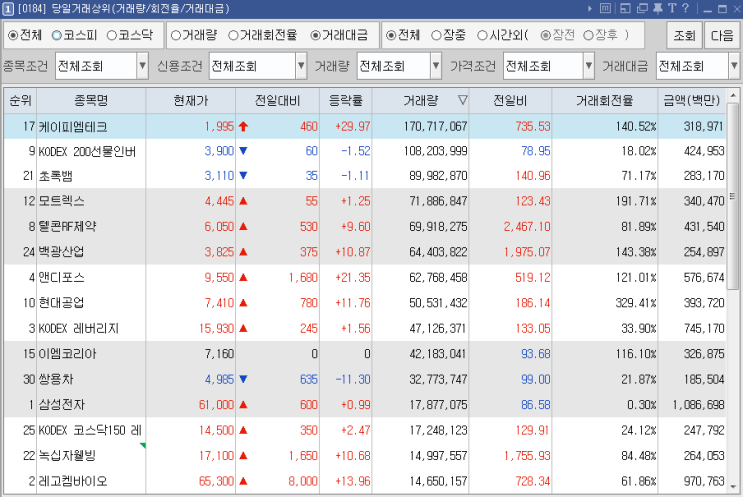Sort by the 등락률 column header
The width and height of the screenshot is (743, 497).
[x=345, y=100]
